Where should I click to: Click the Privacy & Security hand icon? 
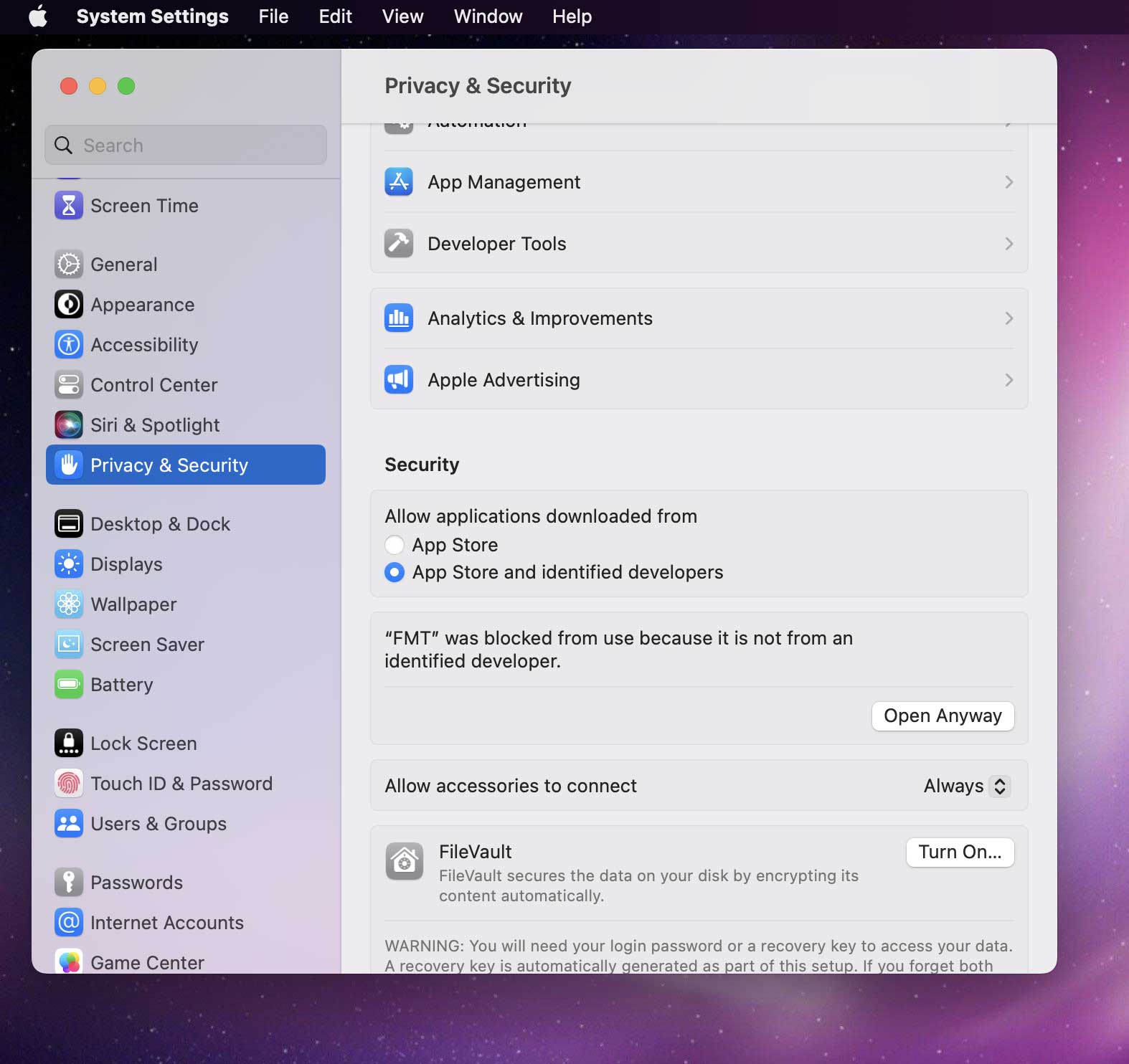tap(69, 465)
